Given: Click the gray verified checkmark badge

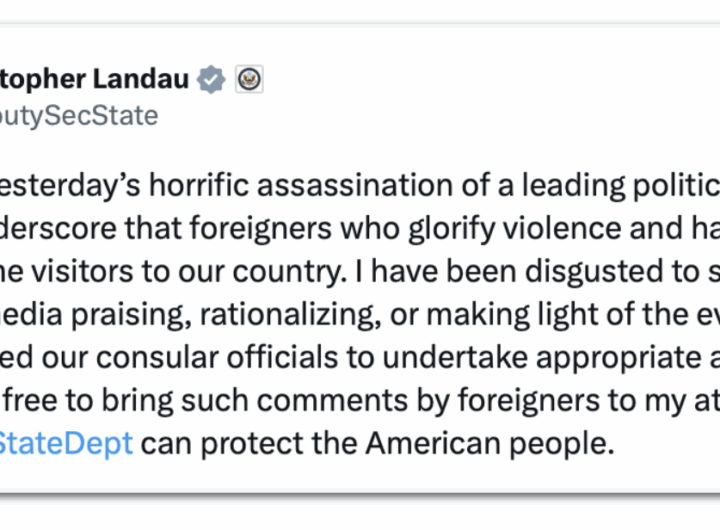Looking at the screenshot, I should coord(211,80).
